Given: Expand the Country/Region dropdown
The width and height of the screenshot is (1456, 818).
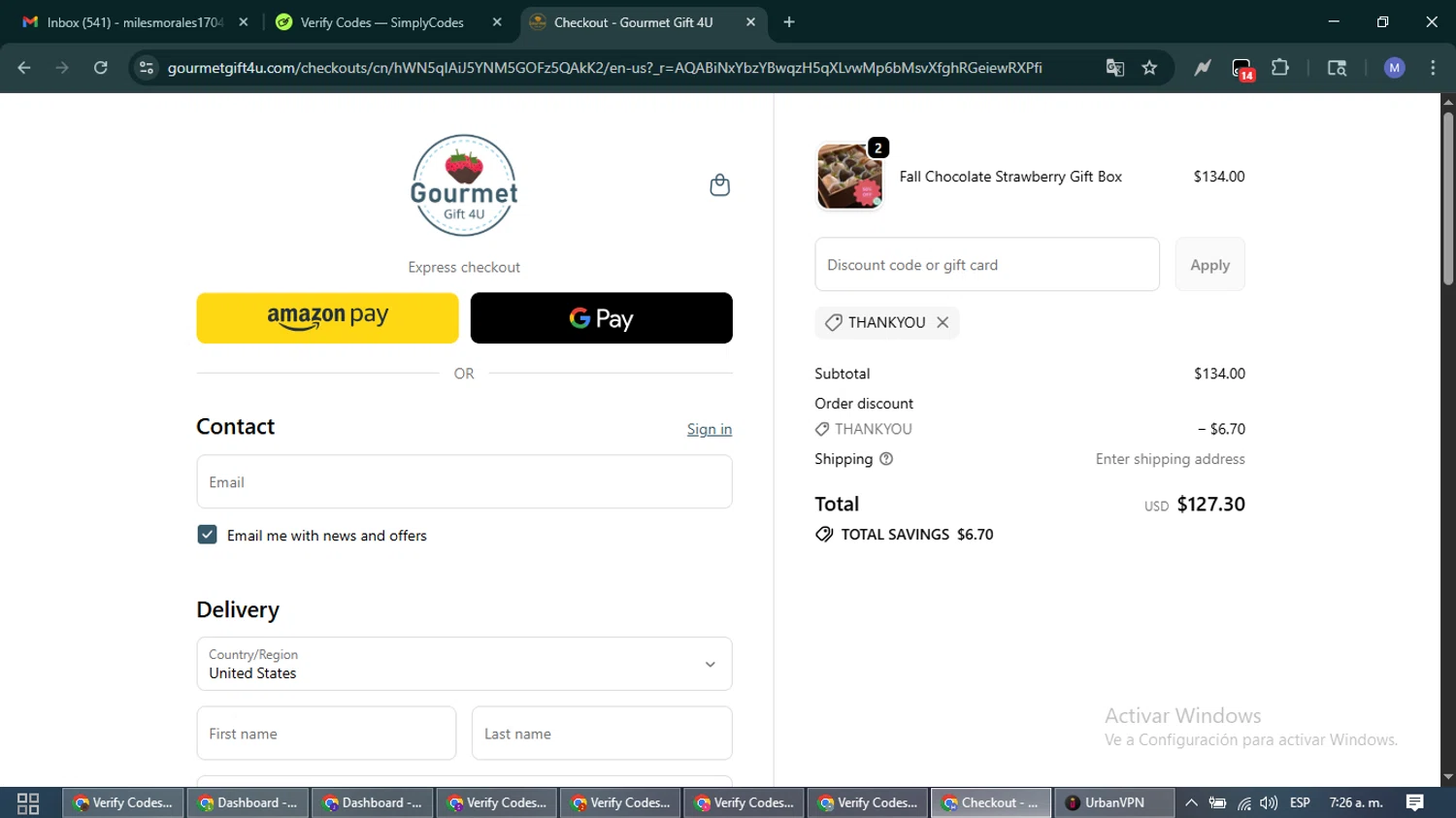Looking at the screenshot, I should pyautogui.click(x=464, y=664).
